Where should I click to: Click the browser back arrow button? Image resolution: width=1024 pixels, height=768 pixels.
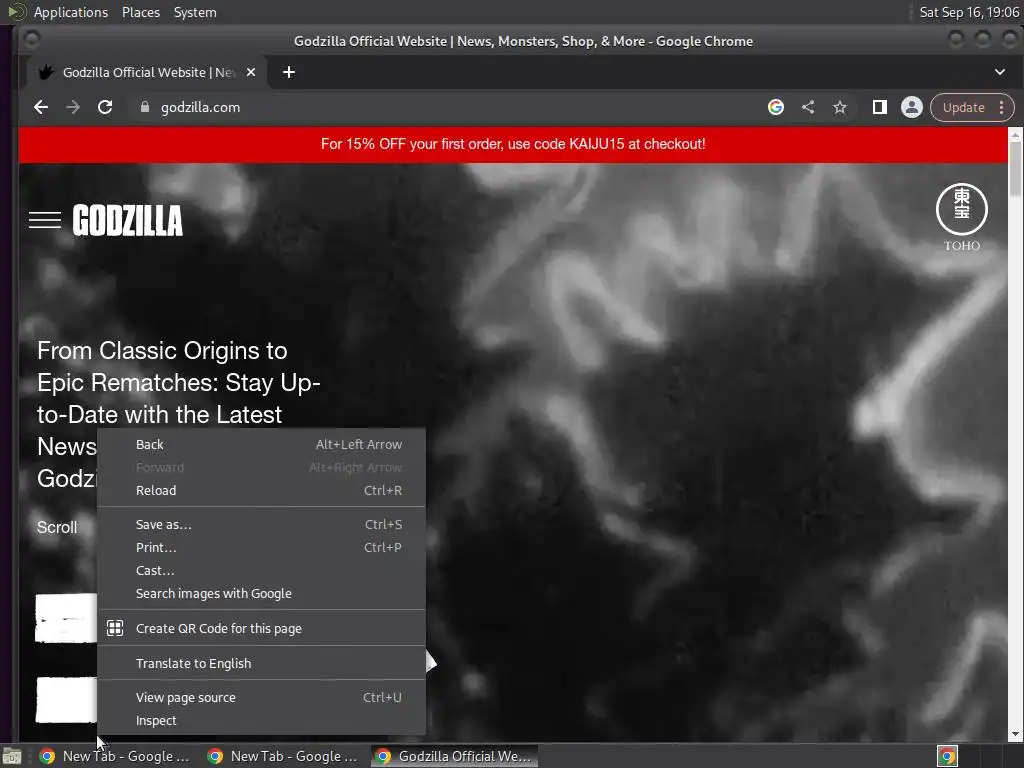tap(41, 107)
